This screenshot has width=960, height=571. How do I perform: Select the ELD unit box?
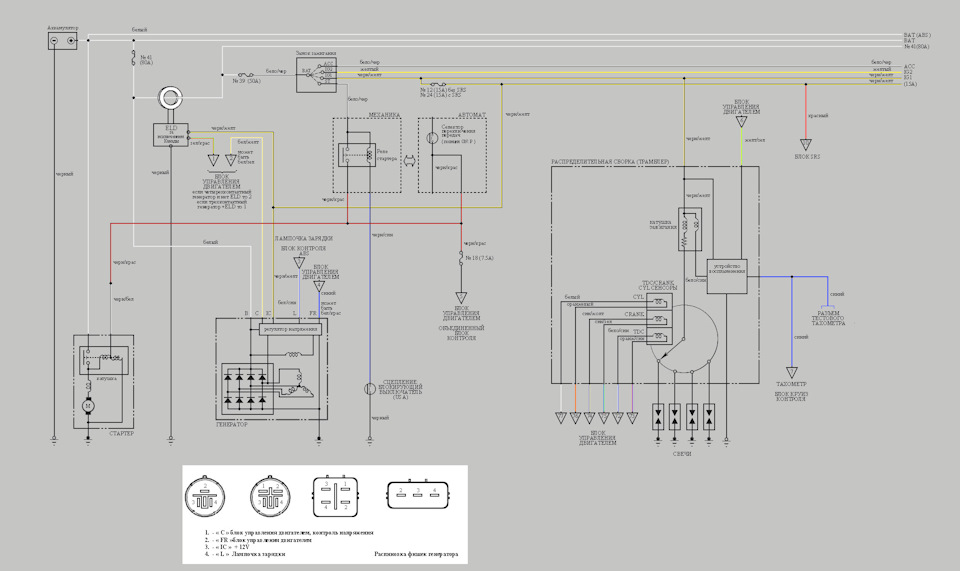point(171,135)
